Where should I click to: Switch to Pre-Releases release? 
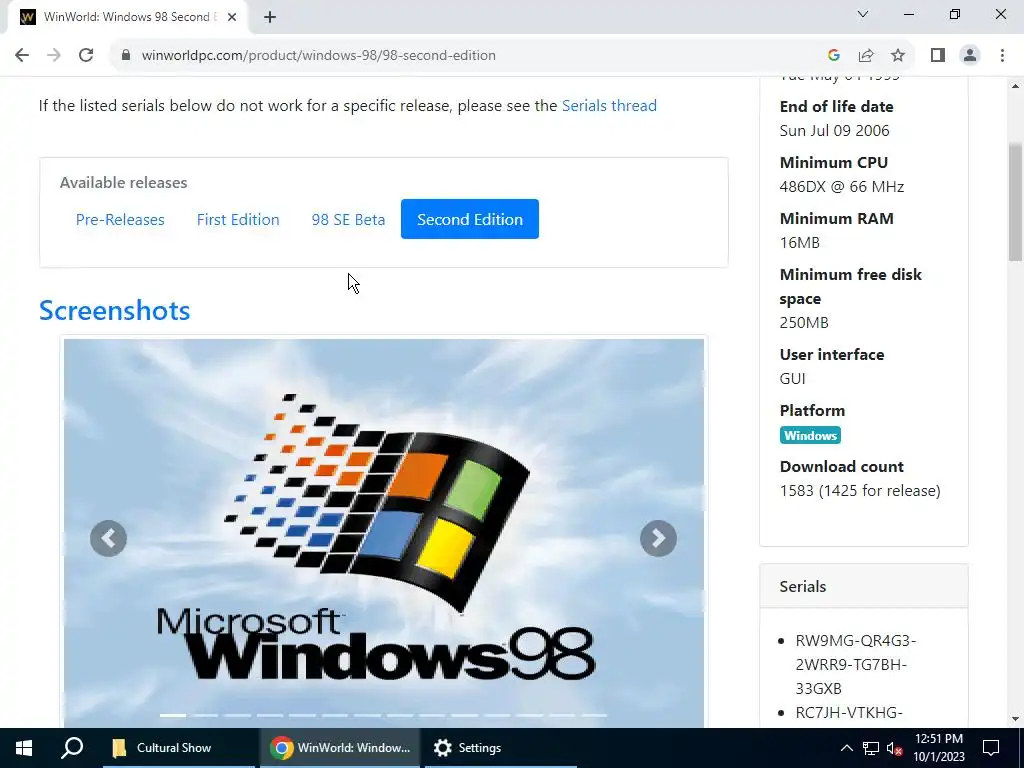pos(120,219)
